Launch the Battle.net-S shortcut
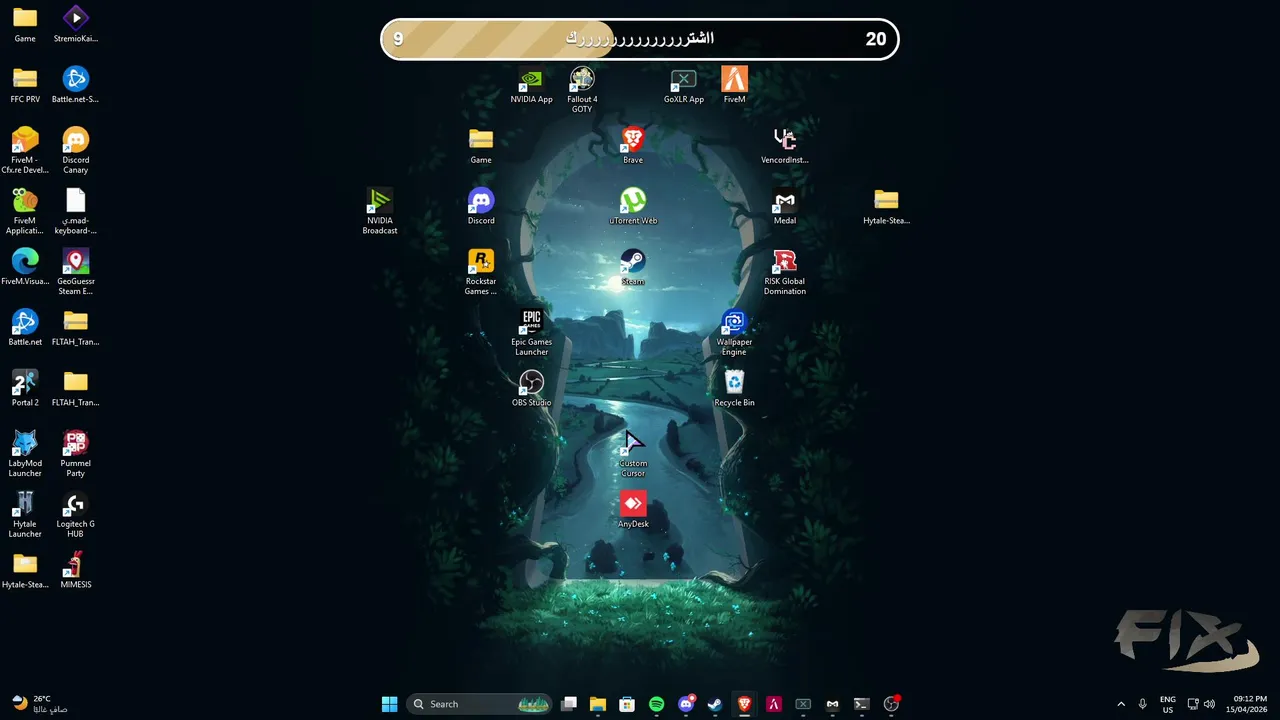 [76, 85]
